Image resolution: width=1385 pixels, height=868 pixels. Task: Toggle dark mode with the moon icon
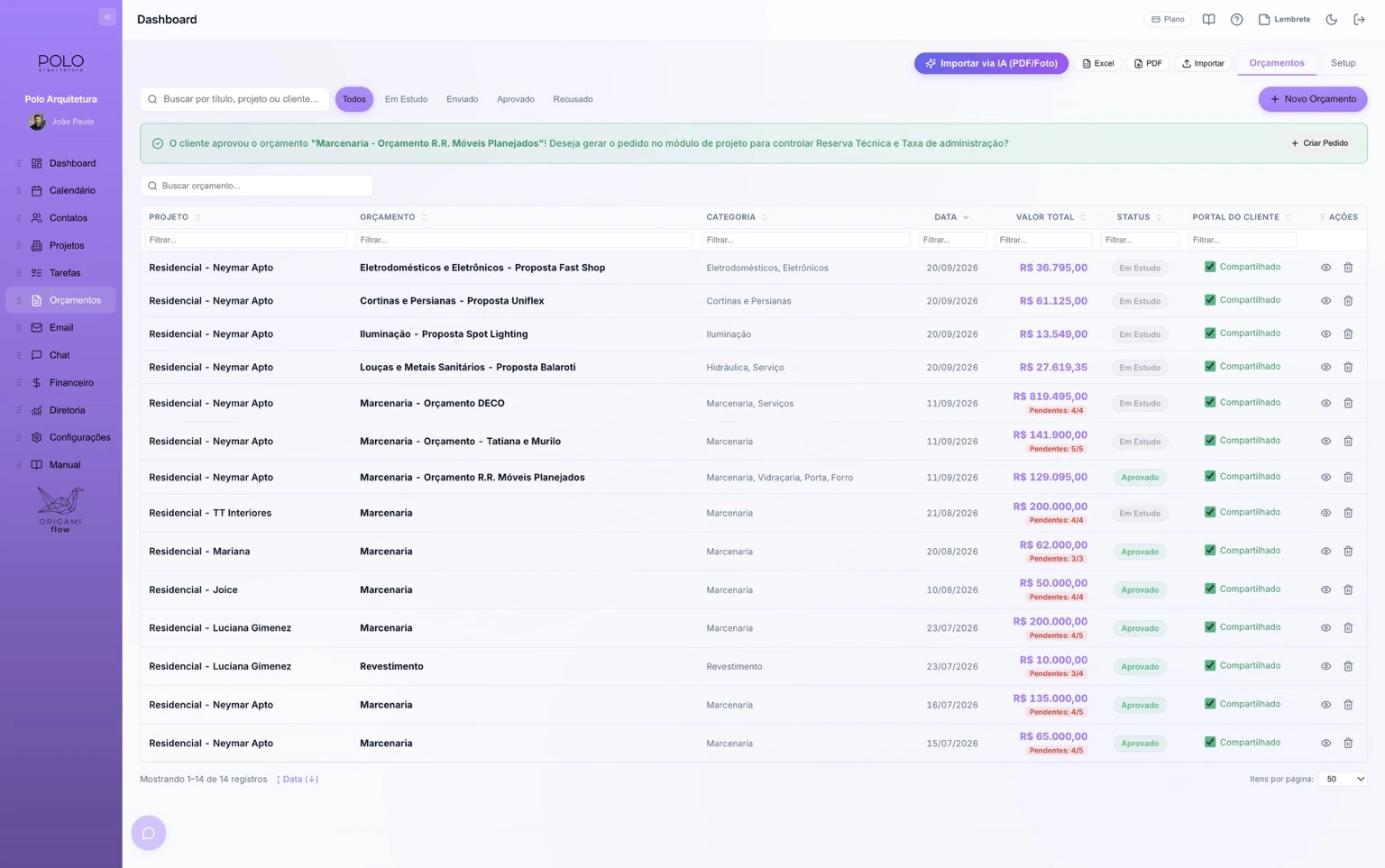coord(1331,19)
